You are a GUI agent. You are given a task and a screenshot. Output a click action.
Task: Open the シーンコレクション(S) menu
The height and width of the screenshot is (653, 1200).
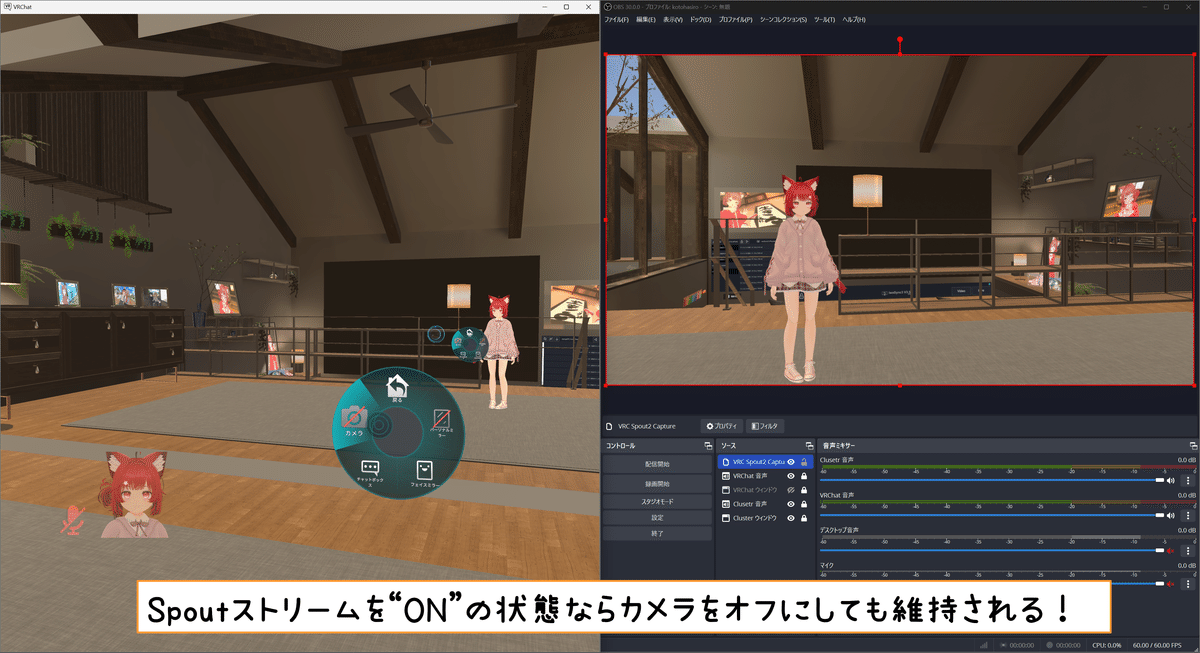(783, 19)
